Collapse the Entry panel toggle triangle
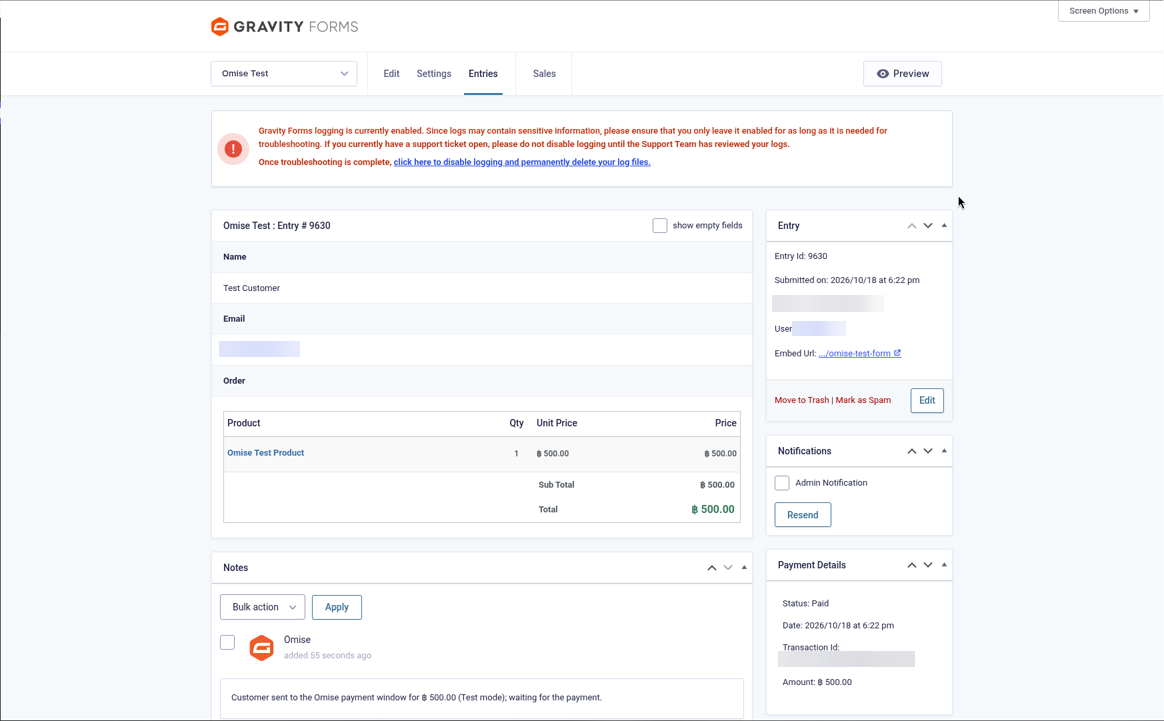1164x721 pixels. 944,226
